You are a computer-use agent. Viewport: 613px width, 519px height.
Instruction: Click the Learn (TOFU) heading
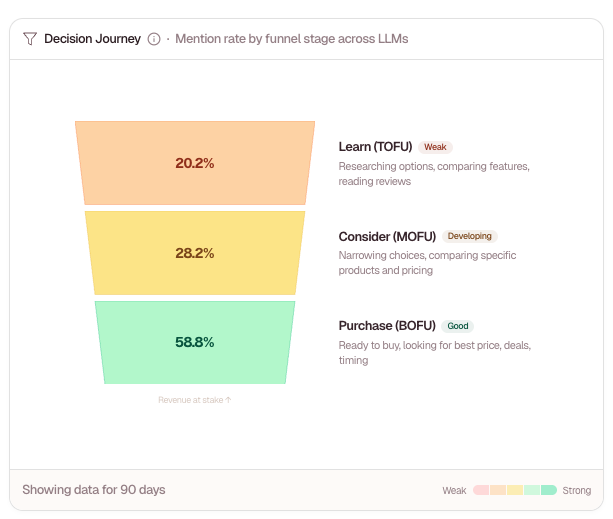[x=375, y=147]
